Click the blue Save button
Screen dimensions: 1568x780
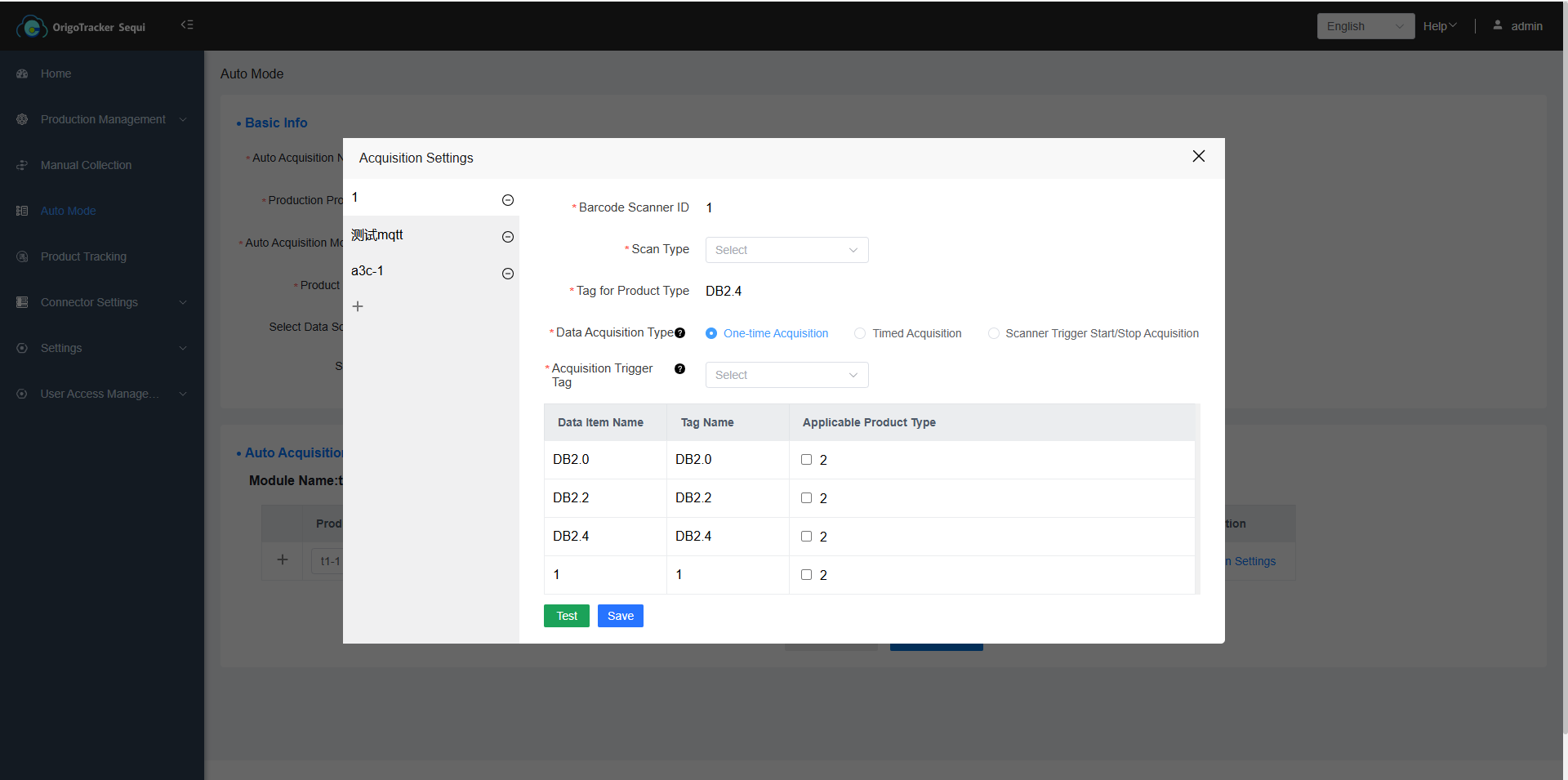[620, 616]
